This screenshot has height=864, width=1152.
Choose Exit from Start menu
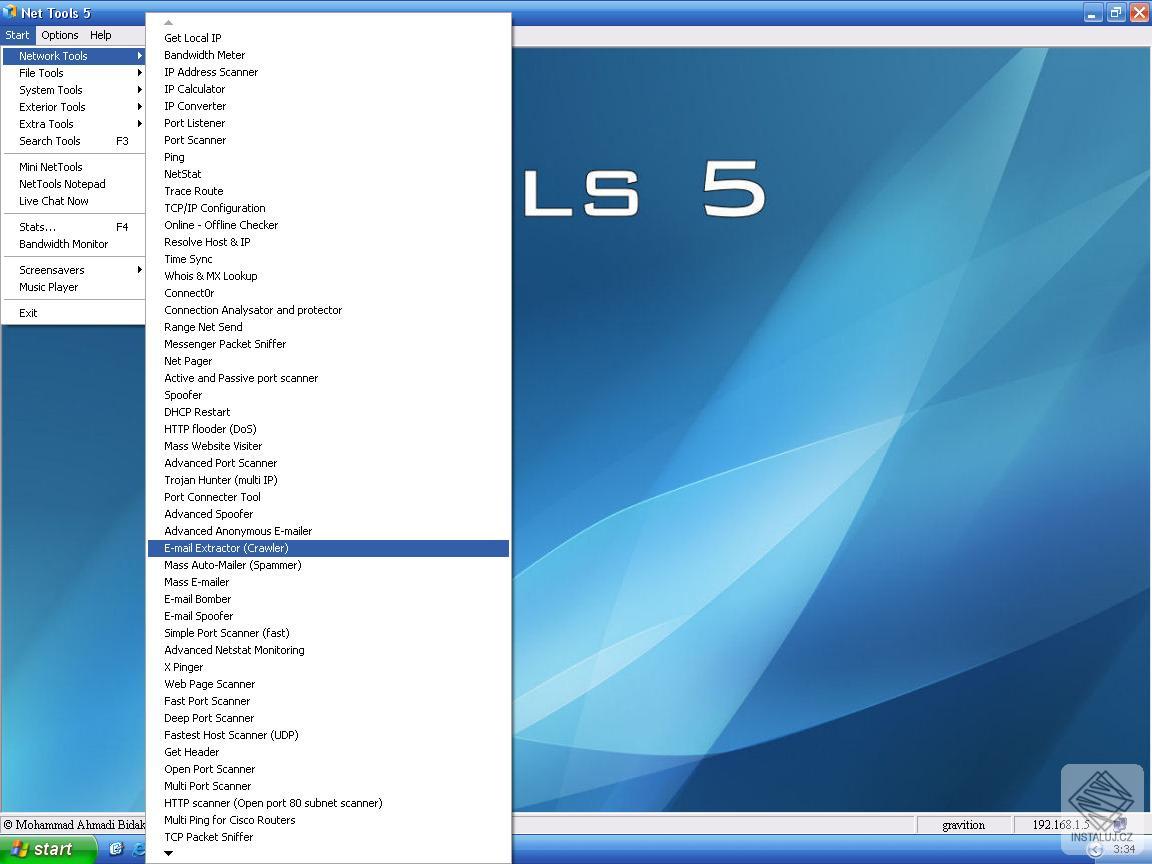click(73, 312)
